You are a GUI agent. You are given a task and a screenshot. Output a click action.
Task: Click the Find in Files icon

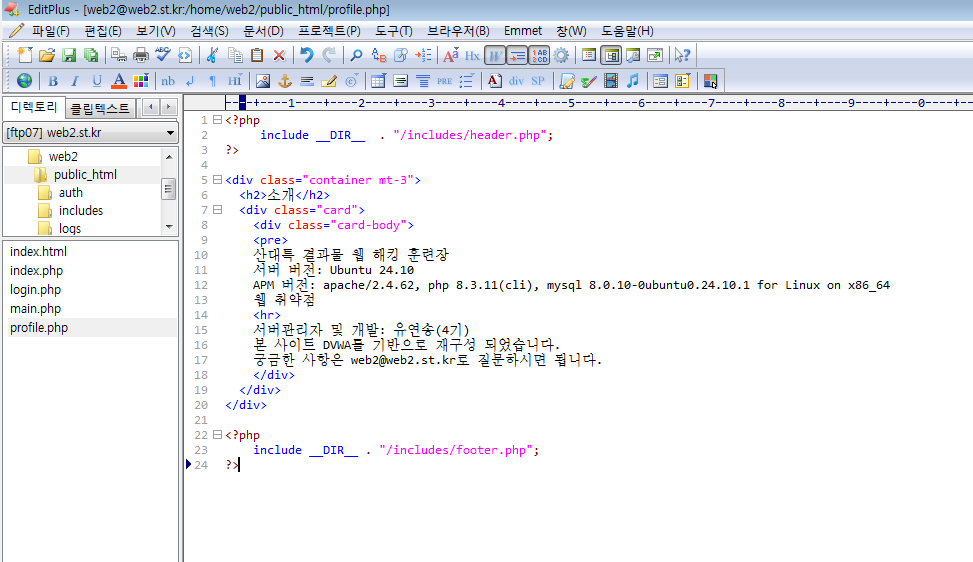(x=401, y=55)
